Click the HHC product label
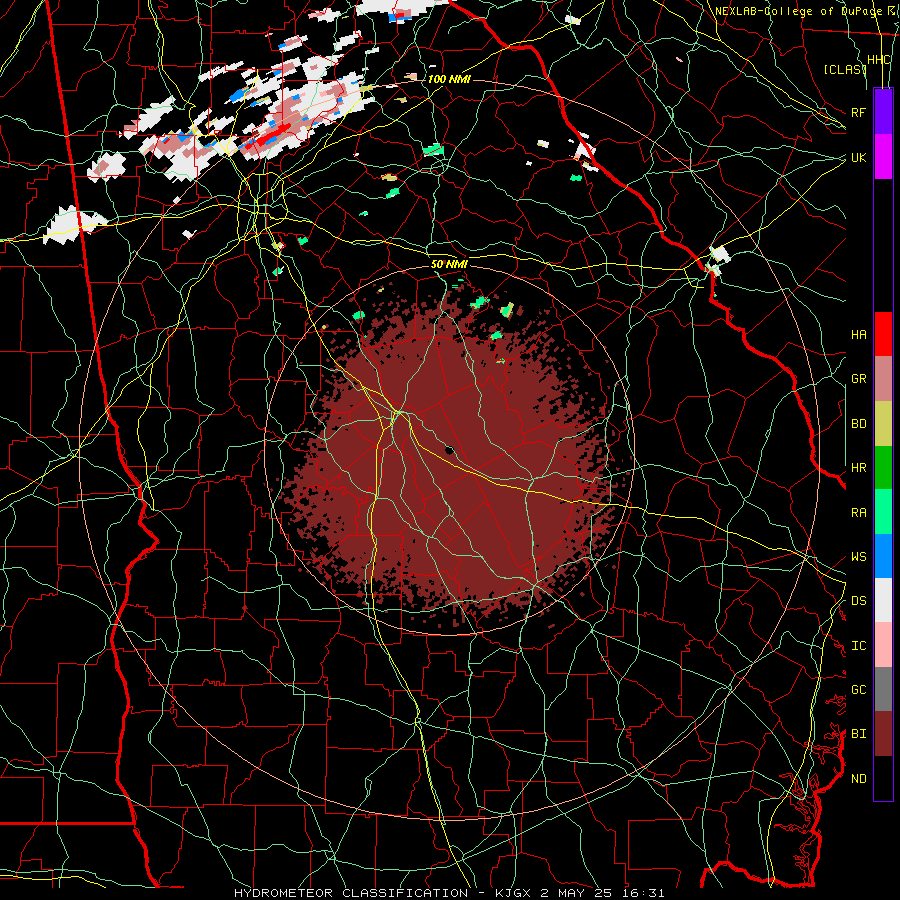900x900 pixels. [878, 60]
